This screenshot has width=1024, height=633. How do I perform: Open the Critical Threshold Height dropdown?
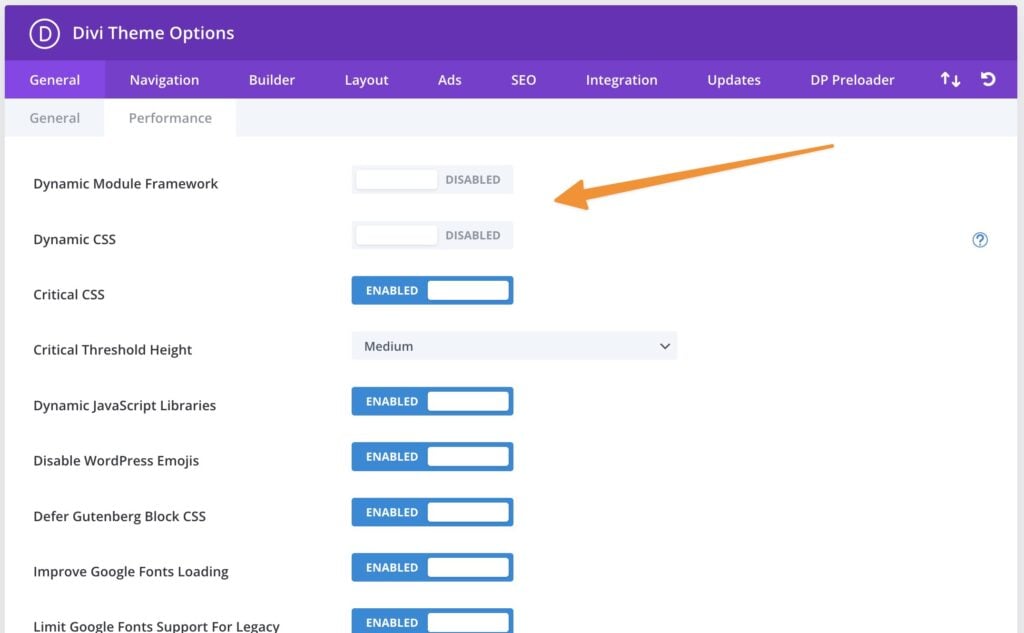[x=514, y=346]
